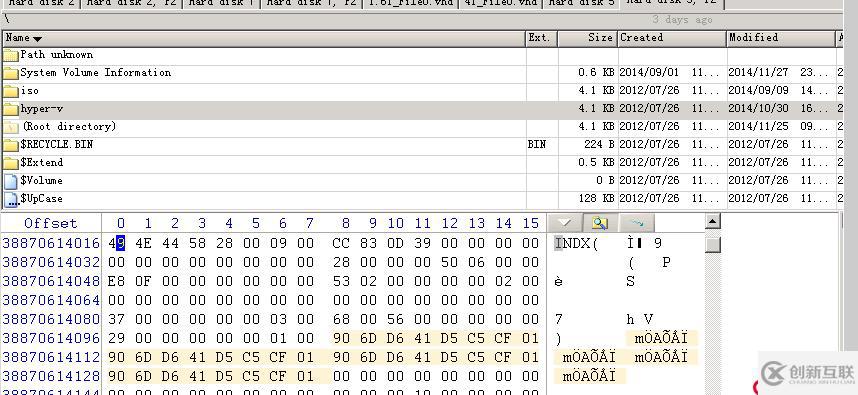Viewport: 858px width, 395px height.
Task: Open the down-arrow dropdown button above text column
Action: [564, 223]
